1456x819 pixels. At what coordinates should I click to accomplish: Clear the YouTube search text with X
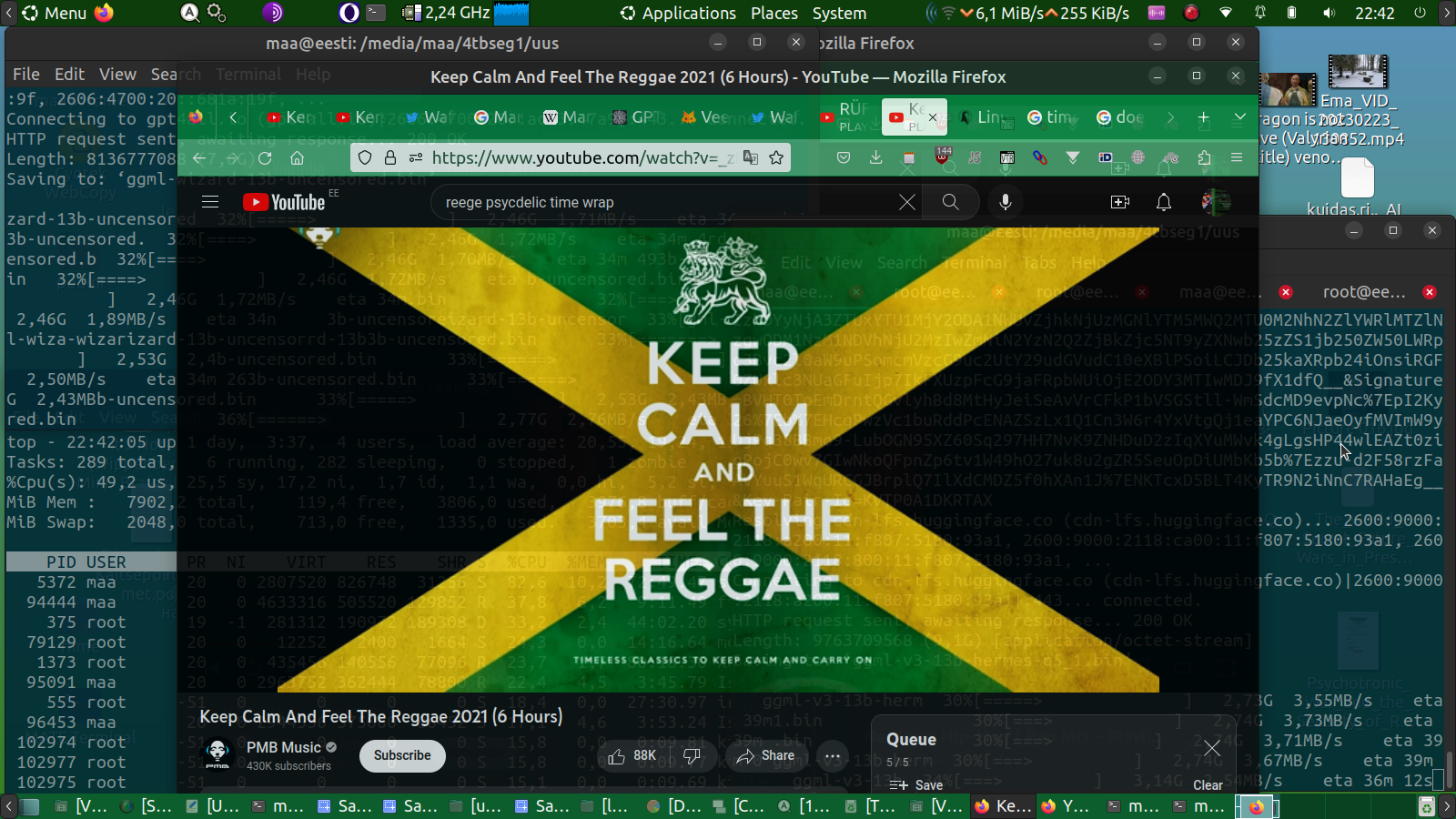point(907,202)
